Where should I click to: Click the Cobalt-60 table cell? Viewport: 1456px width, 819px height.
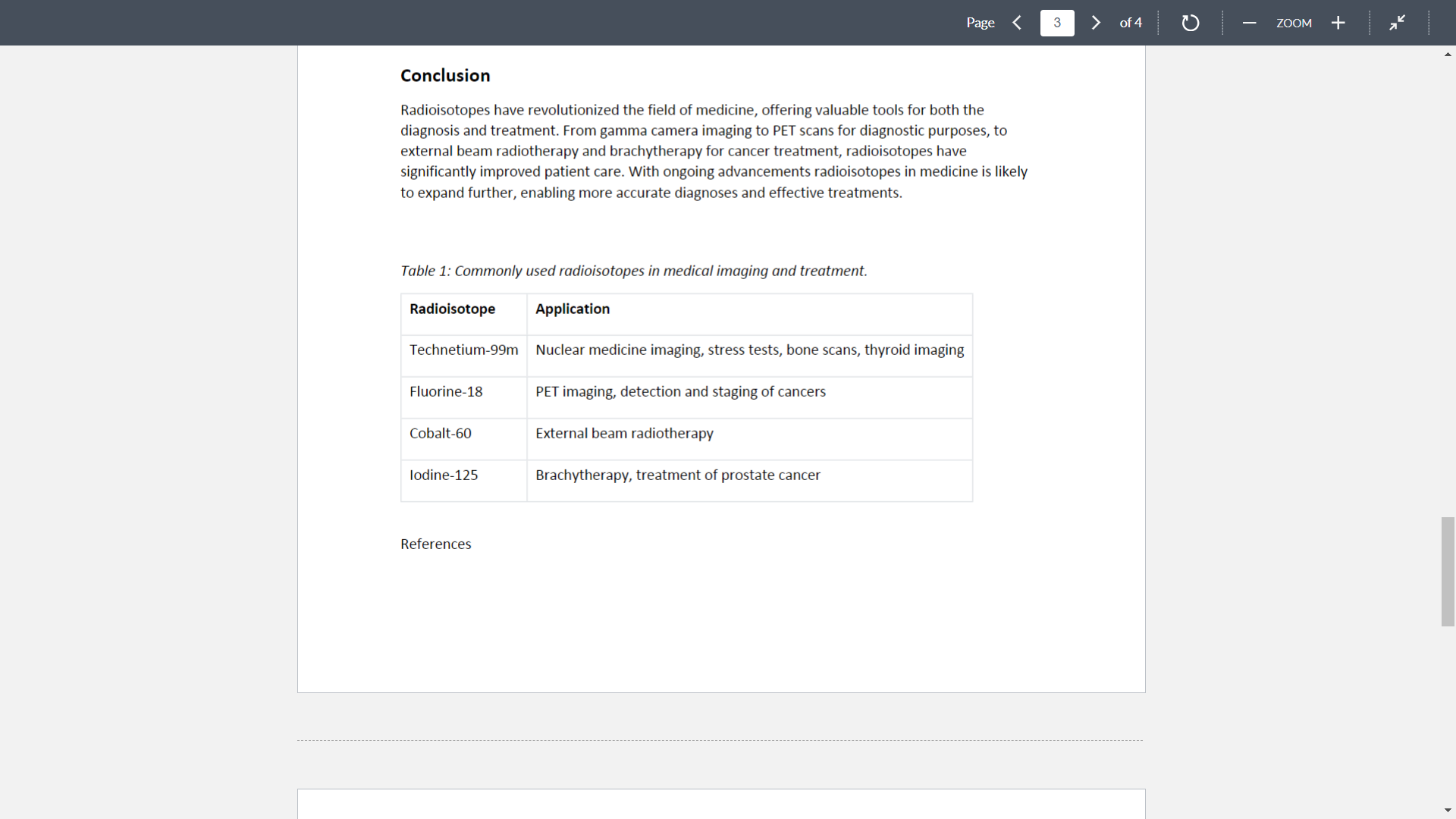[x=440, y=433]
